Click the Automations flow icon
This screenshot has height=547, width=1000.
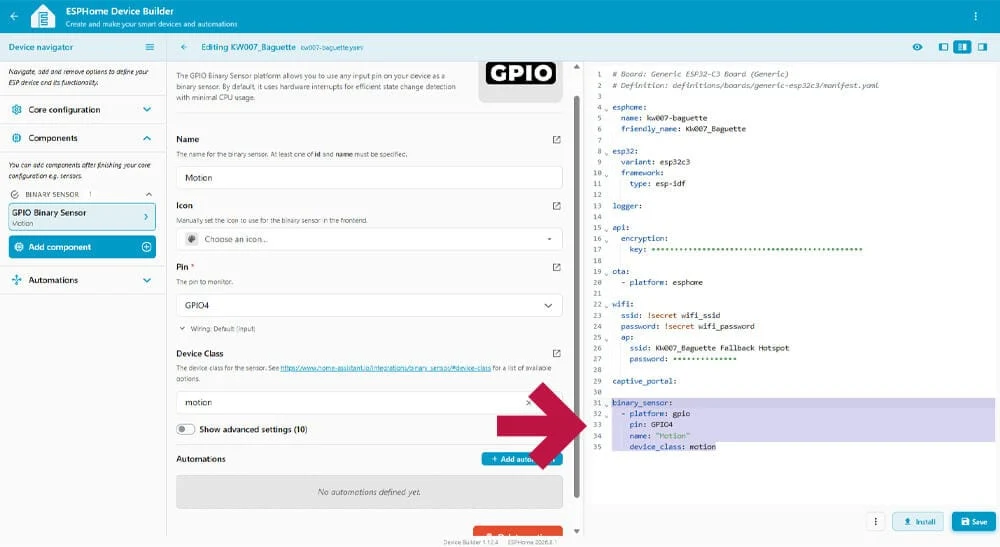(17, 280)
